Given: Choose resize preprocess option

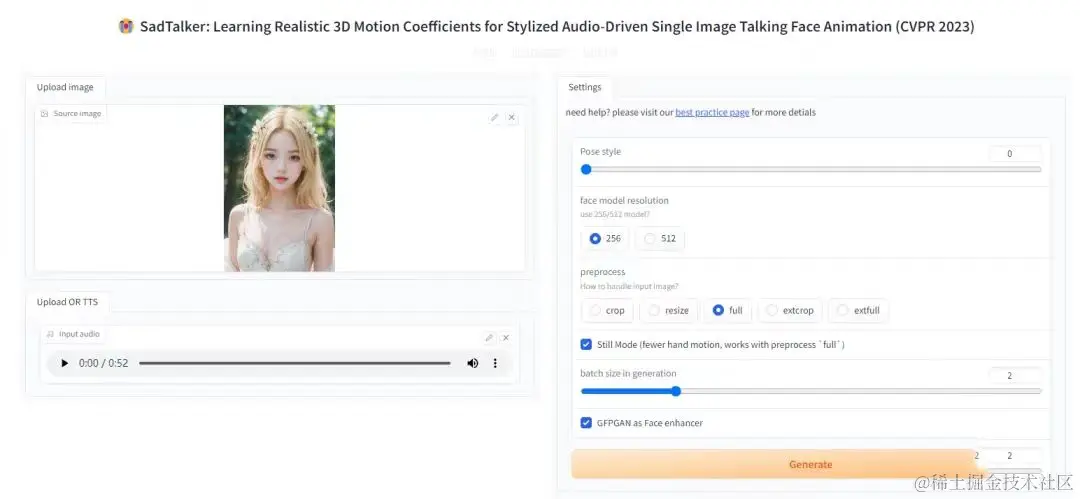Looking at the screenshot, I should [668, 311].
